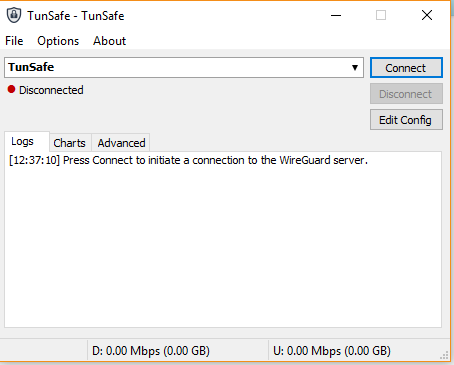This screenshot has width=454, height=365.
Task: Switch to the Charts tab
Action: point(69,143)
